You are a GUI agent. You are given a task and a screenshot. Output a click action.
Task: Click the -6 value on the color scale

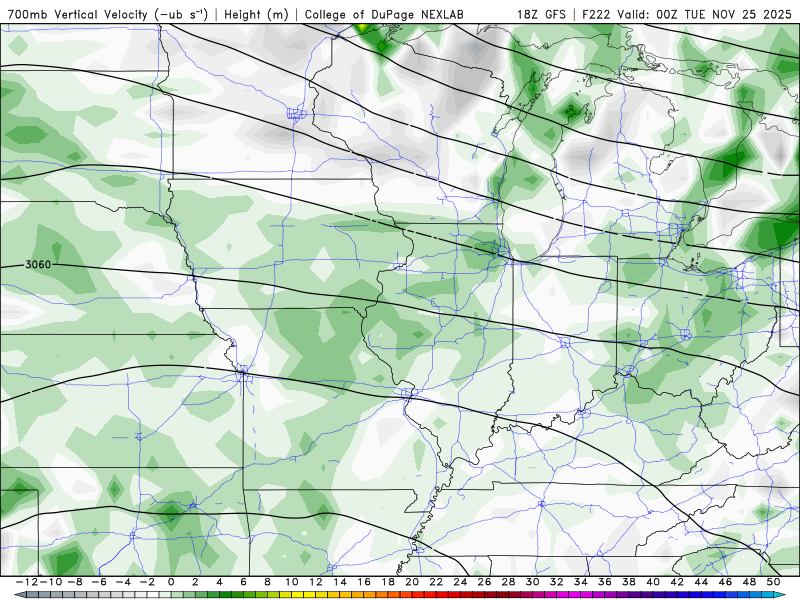click(x=99, y=582)
